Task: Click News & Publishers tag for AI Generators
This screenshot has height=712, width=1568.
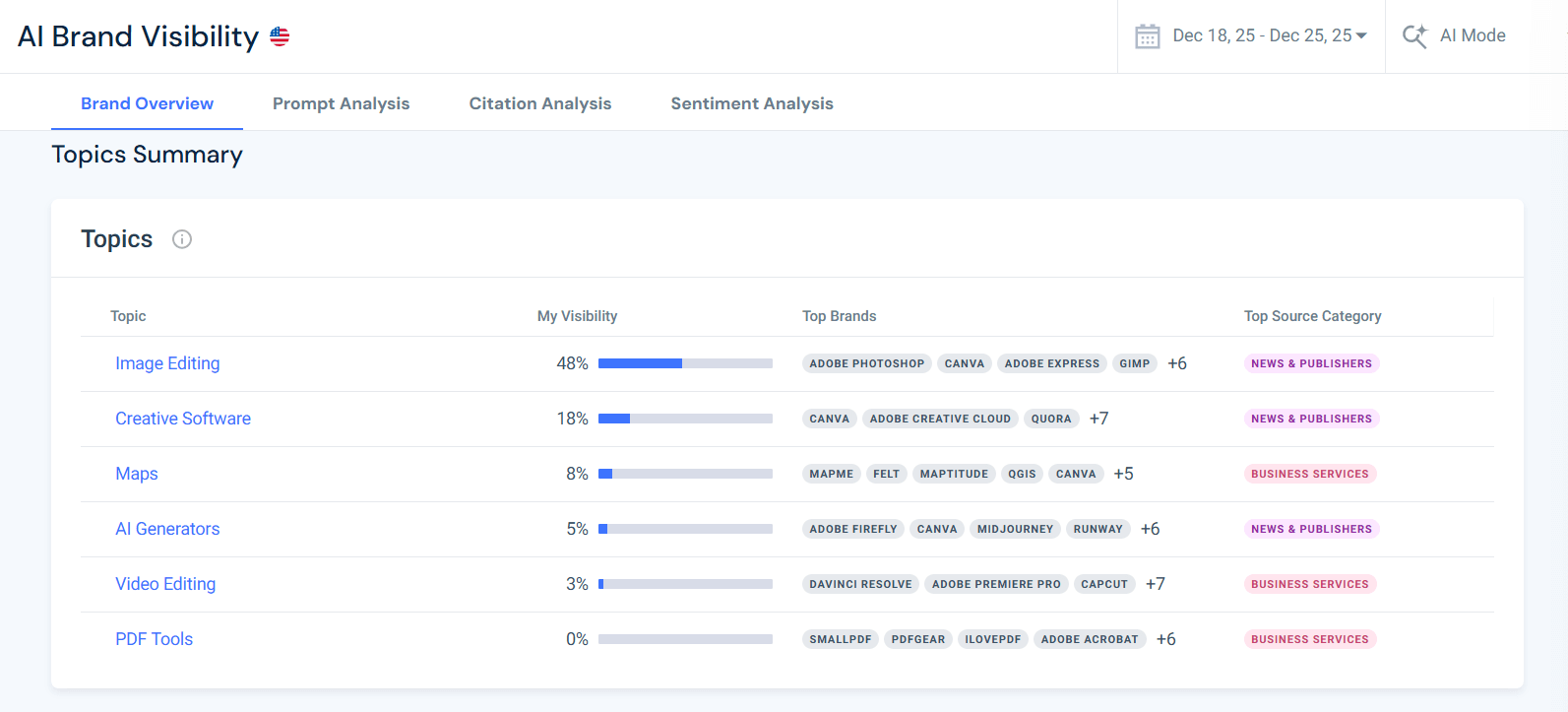Action: [1311, 529]
